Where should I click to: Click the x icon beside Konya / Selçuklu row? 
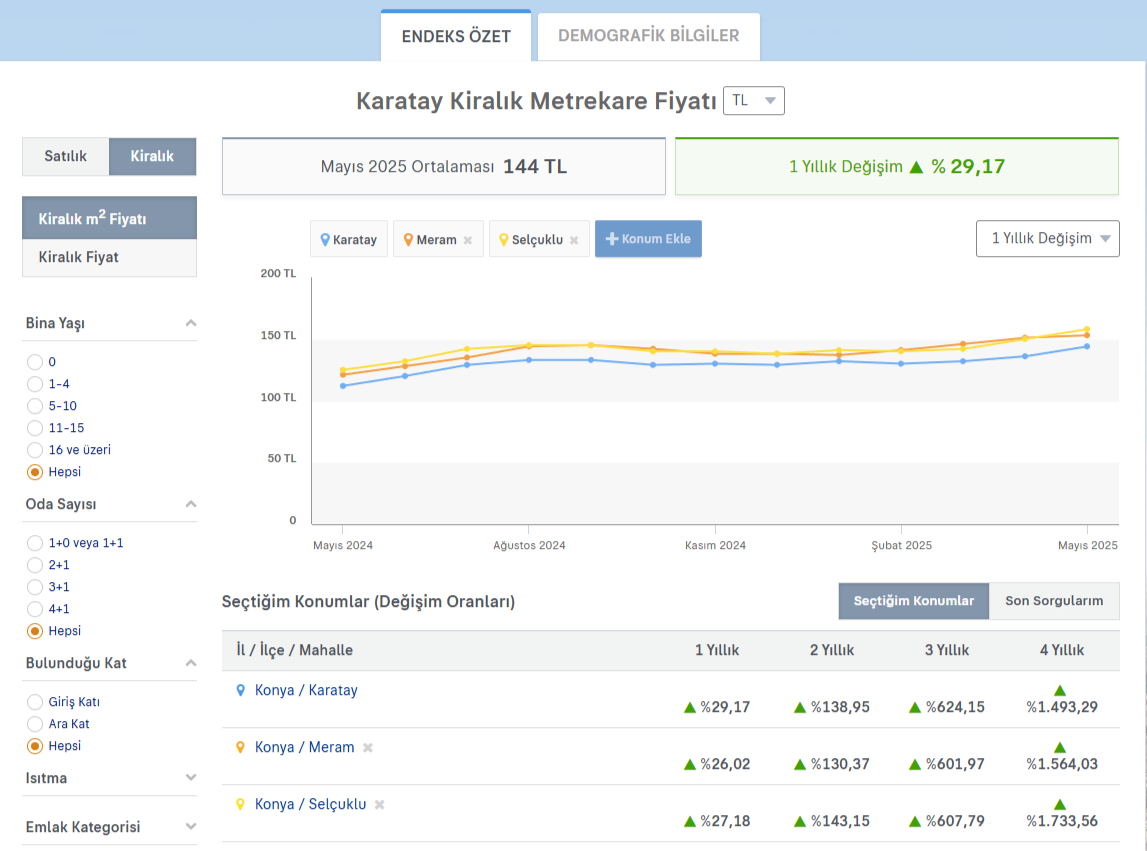point(380,805)
